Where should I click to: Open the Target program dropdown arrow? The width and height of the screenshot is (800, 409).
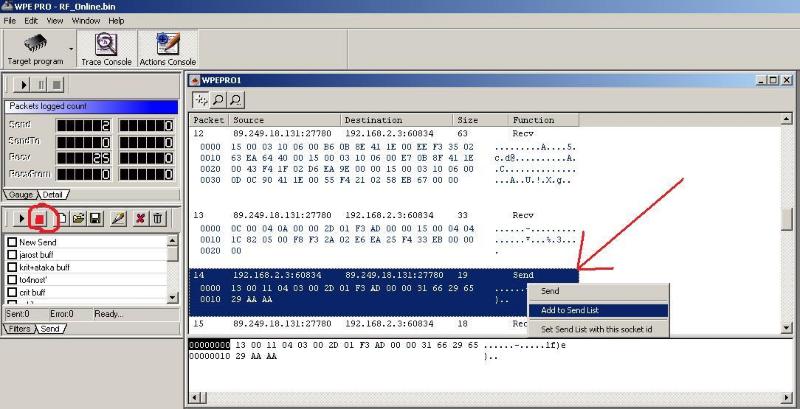pos(71,48)
